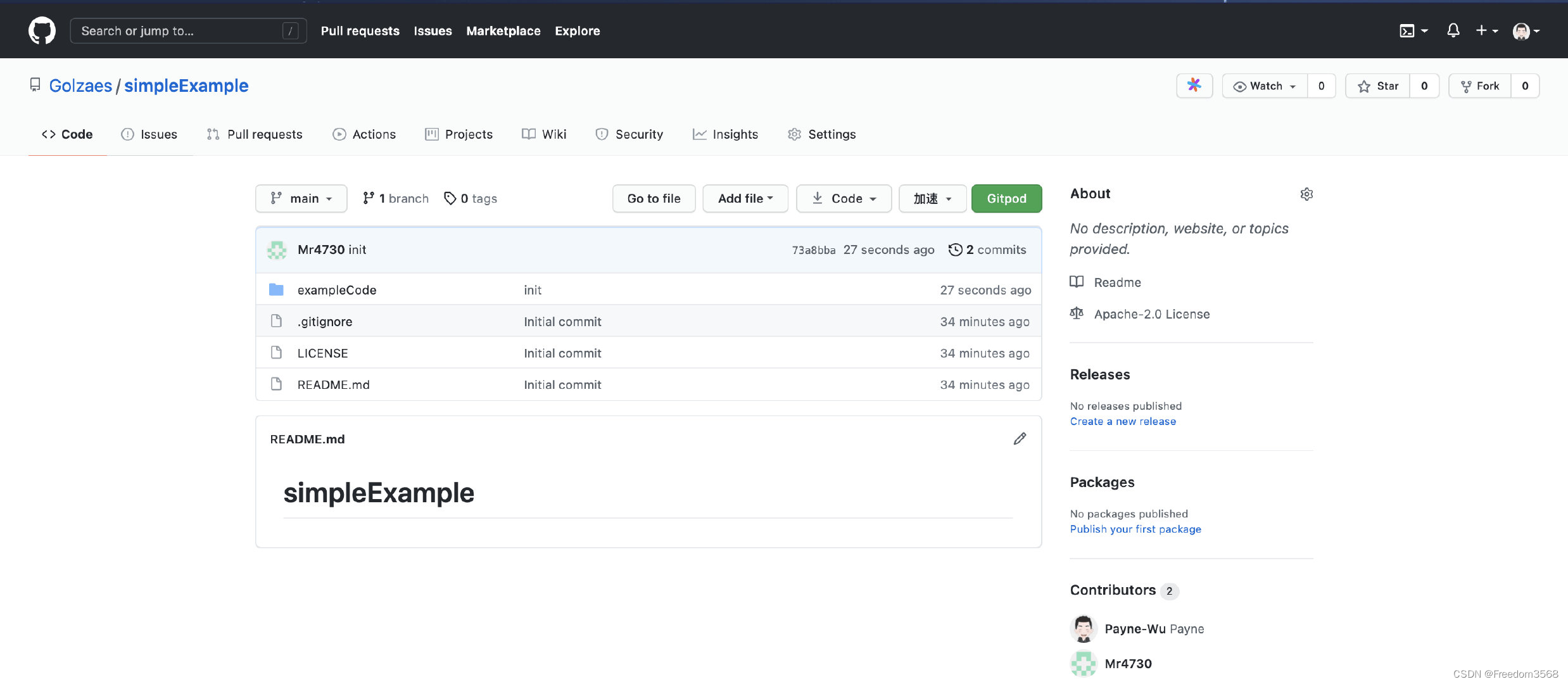Open About settings gear icon

coord(1306,194)
